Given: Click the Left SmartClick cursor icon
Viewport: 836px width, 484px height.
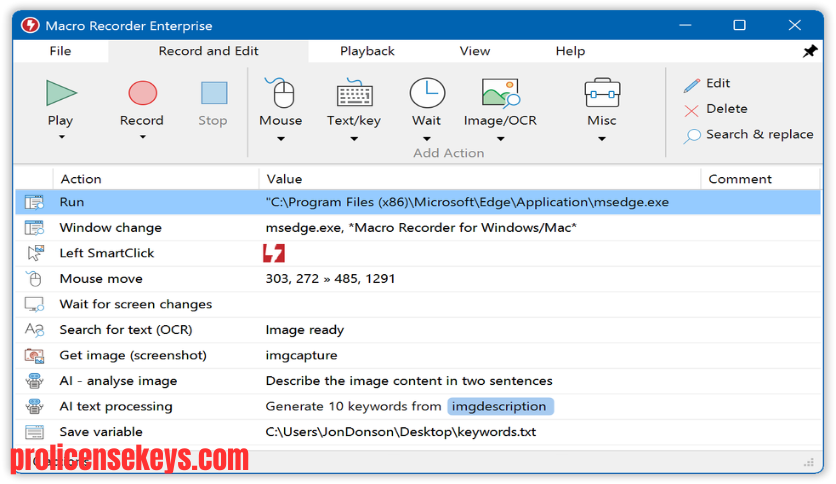Looking at the screenshot, I should [35, 253].
